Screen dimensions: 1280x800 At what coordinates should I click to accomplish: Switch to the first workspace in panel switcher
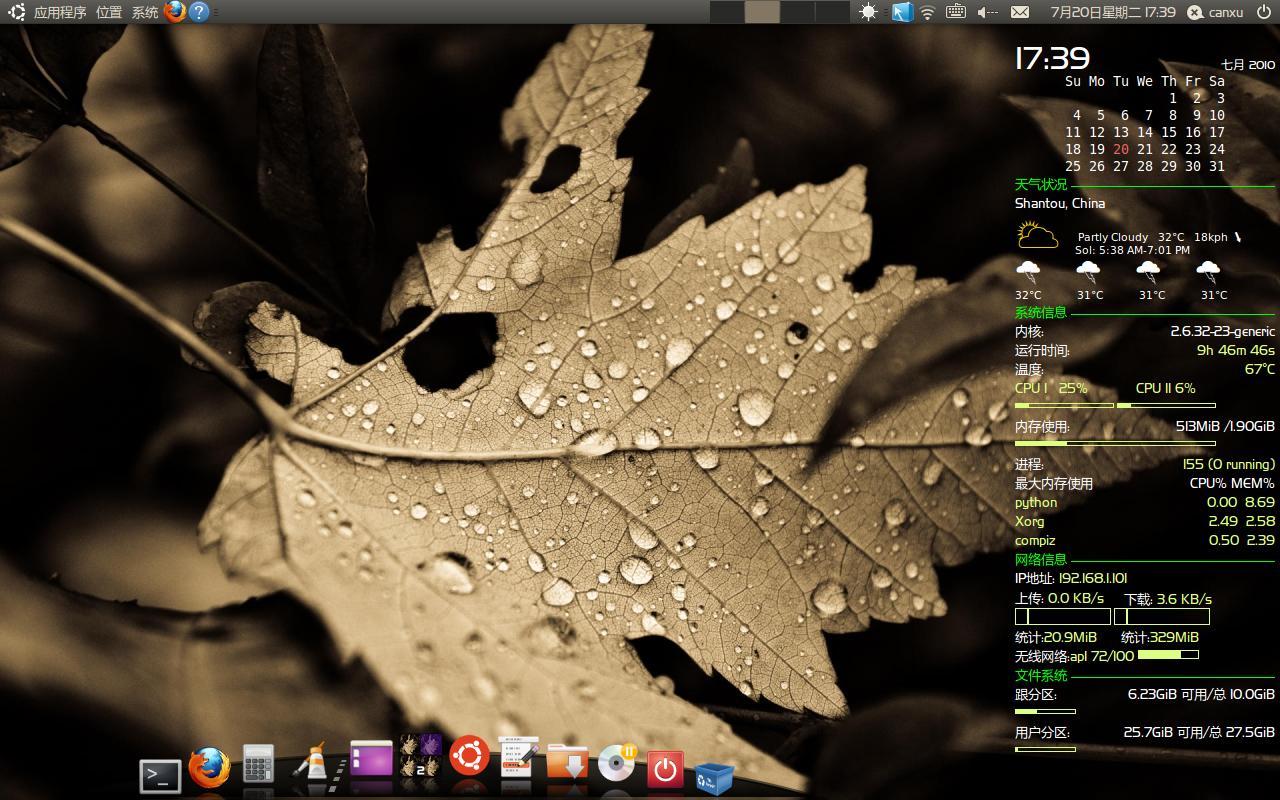(727, 12)
